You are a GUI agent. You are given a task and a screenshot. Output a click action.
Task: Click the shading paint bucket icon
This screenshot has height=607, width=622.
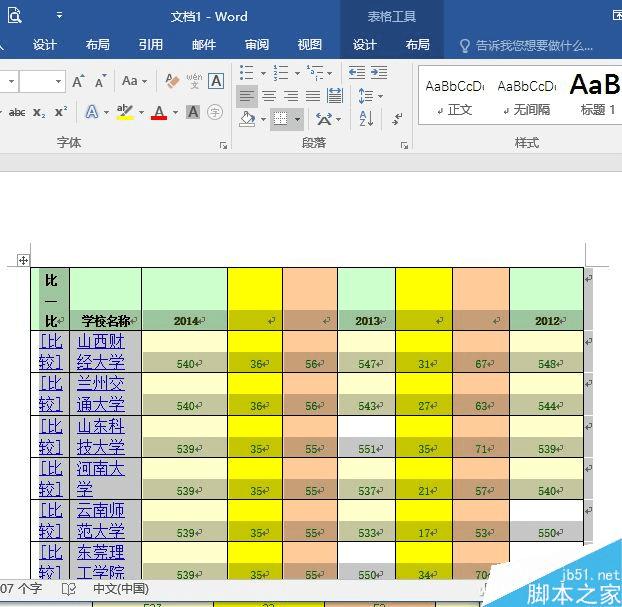coord(247,119)
